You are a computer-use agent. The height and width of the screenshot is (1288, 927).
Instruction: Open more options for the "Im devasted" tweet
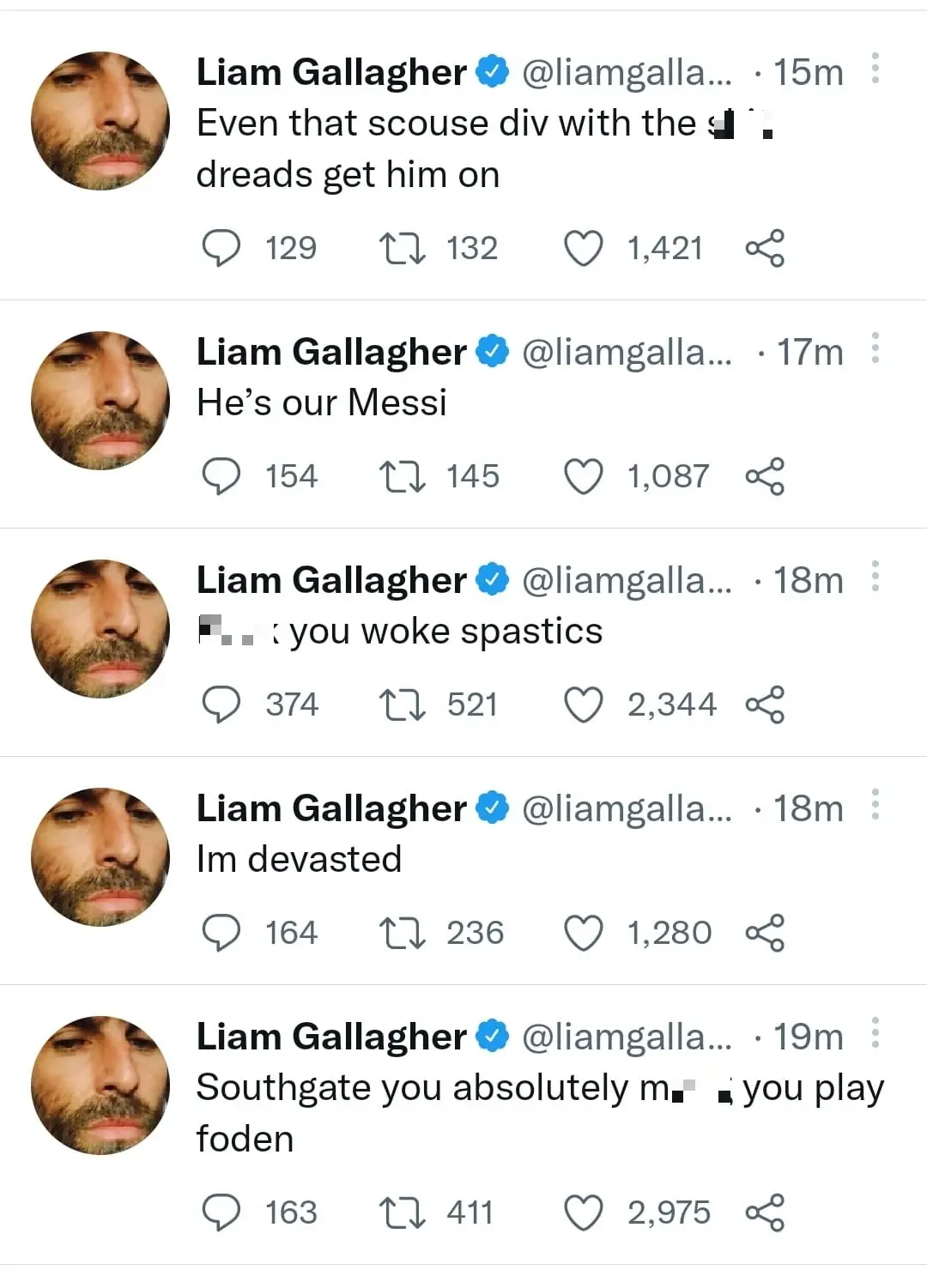pos(876,805)
